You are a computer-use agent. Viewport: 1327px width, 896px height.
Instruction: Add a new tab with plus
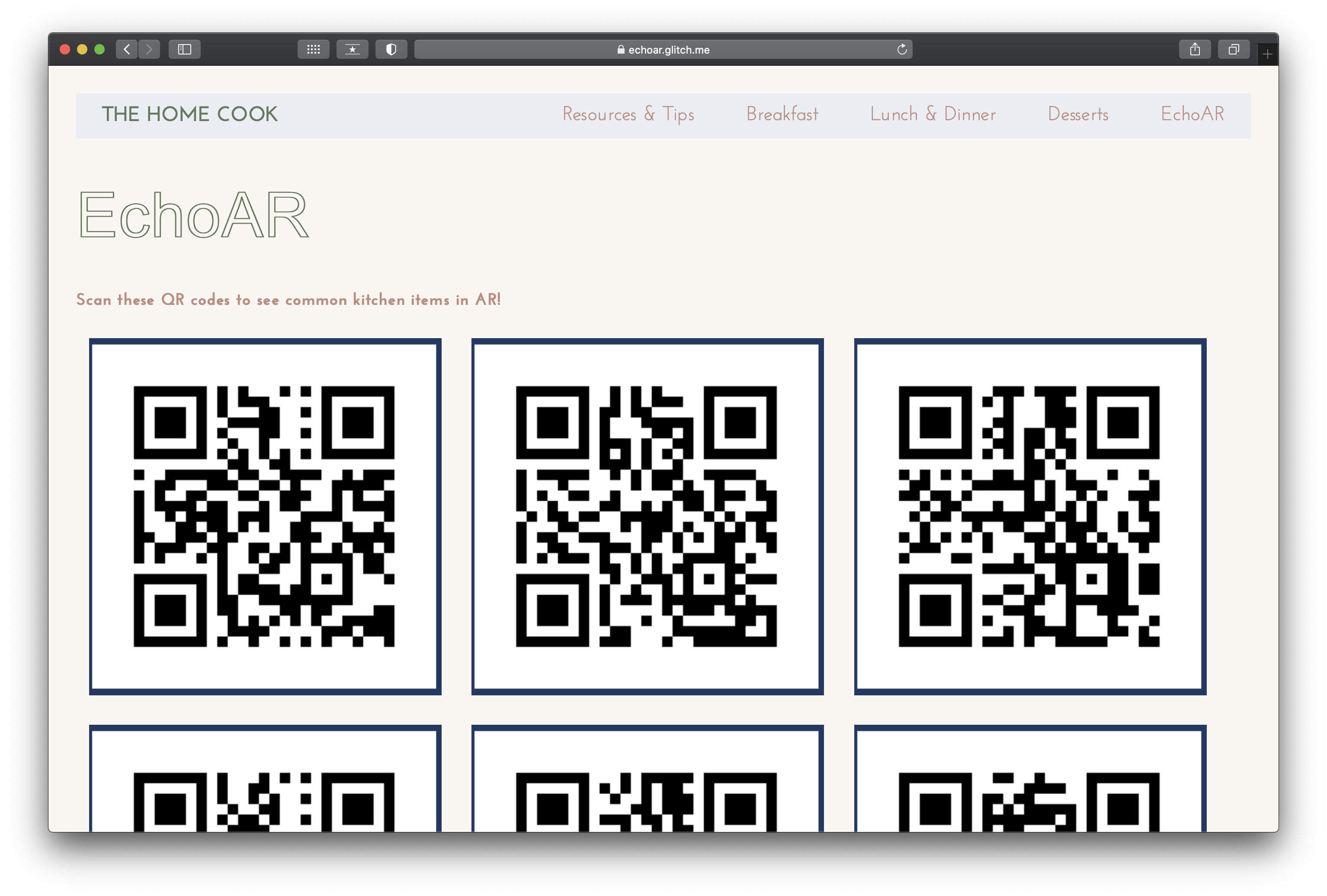coord(1267,54)
